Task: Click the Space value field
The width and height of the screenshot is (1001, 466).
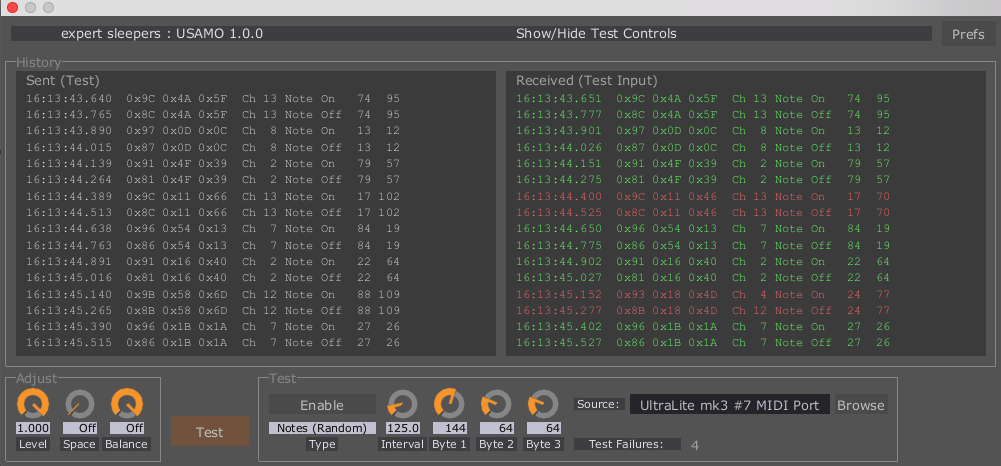Action: coord(79,428)
